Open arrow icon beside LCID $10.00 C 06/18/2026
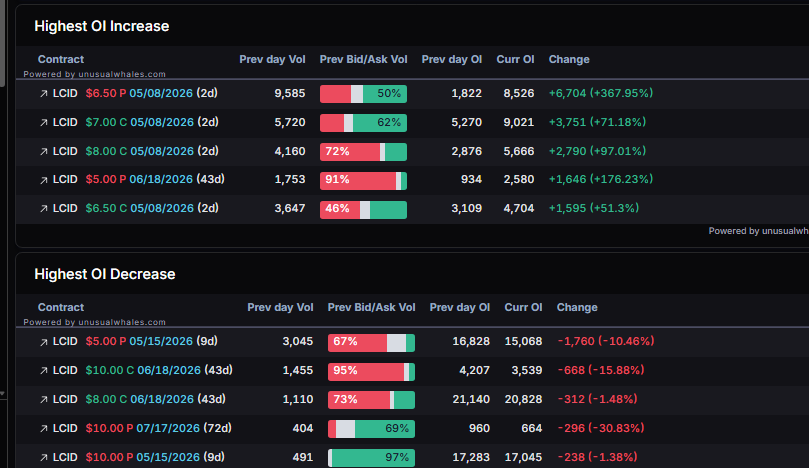Screen dimensions: 809x468 (44, 370)
